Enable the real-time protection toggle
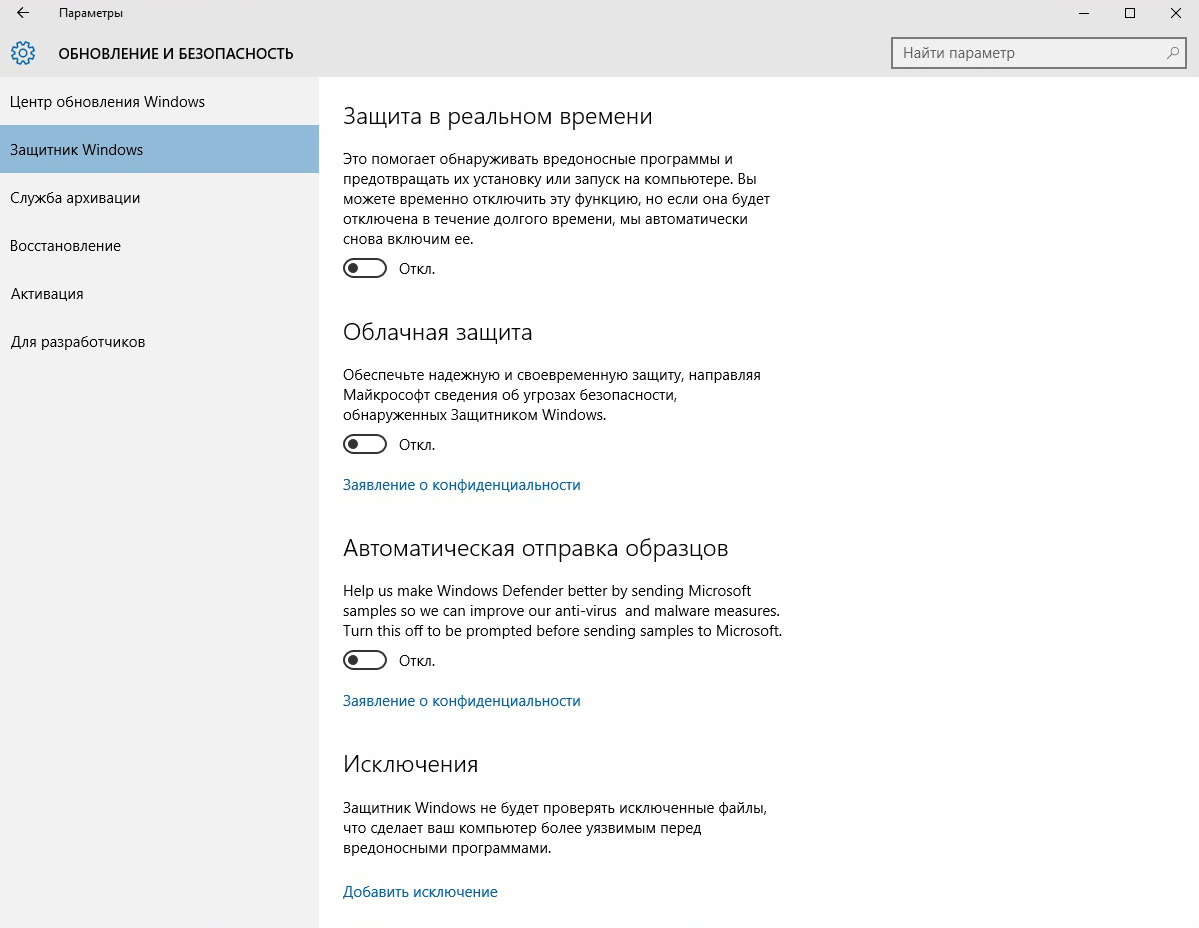This screenshot has height=928, width=1199. click(x=365, y=268)
